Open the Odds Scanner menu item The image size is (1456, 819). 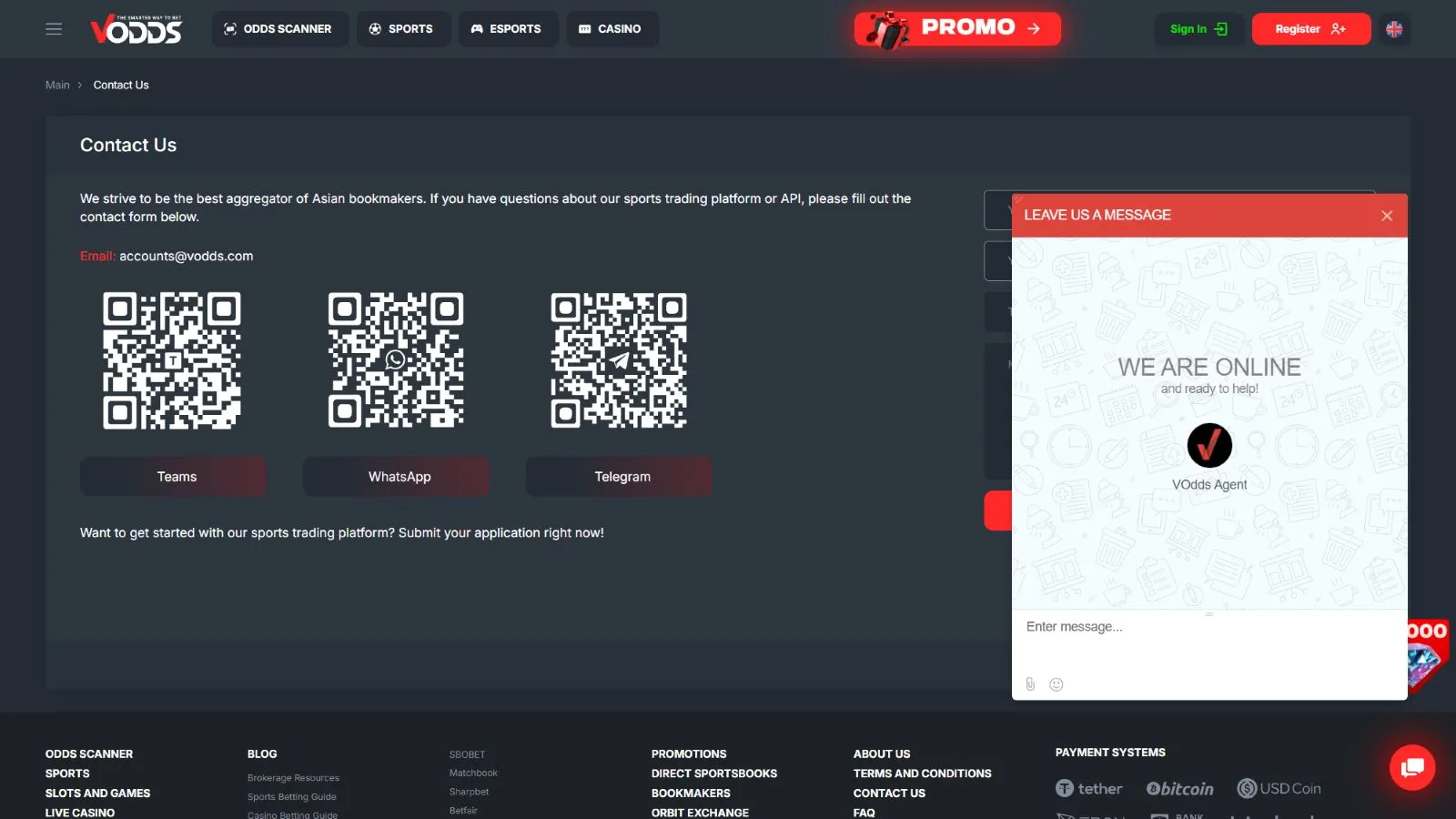[x=279, y=29]
